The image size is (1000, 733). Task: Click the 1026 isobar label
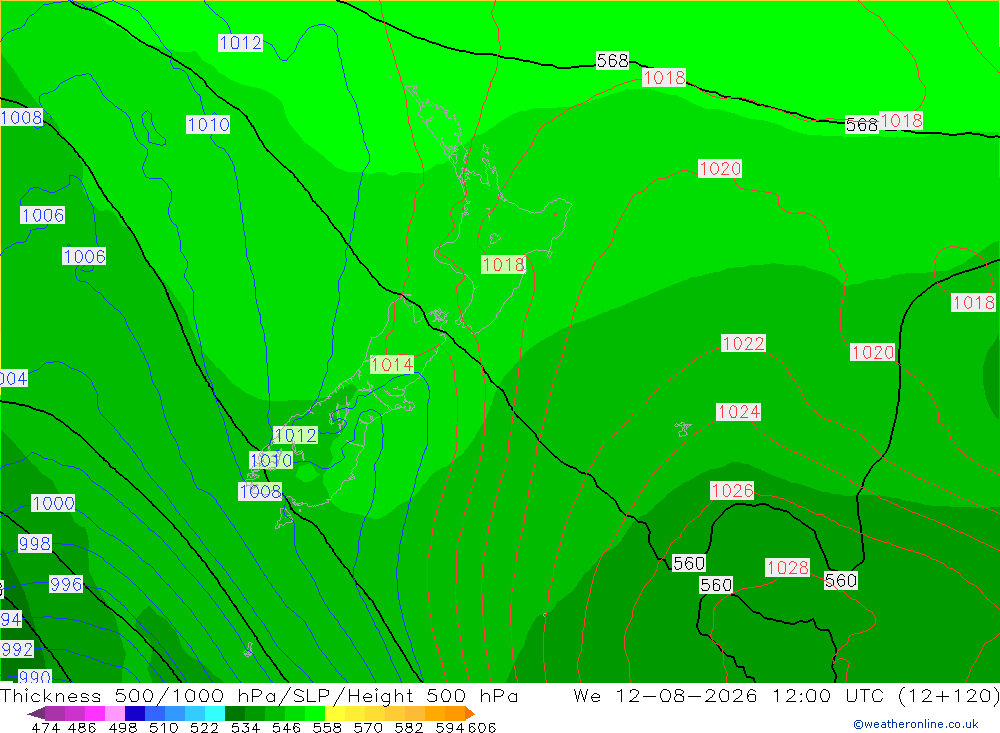(732, 490)
